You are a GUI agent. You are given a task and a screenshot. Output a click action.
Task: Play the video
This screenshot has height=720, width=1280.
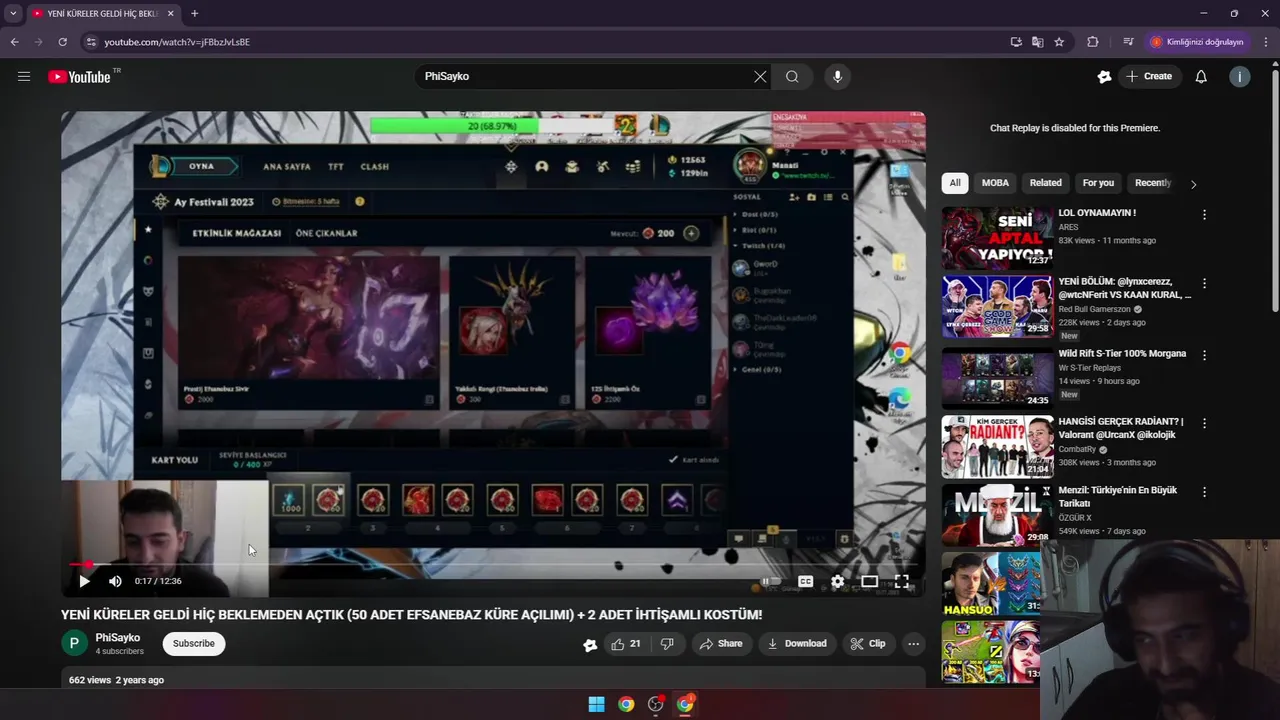pos(84,581)
